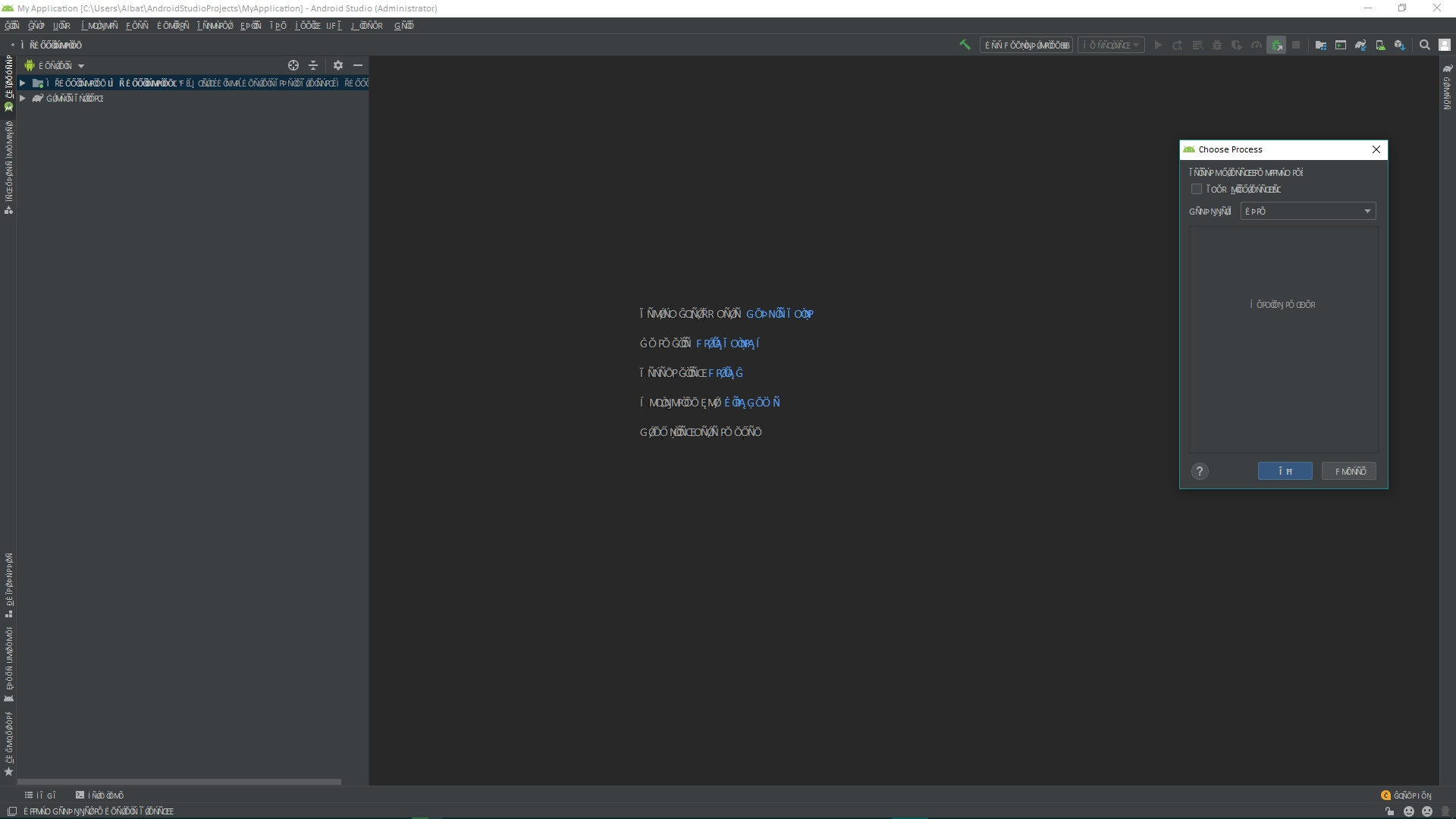
Task: Close the Choose Process dialog
Action: 1376,149
